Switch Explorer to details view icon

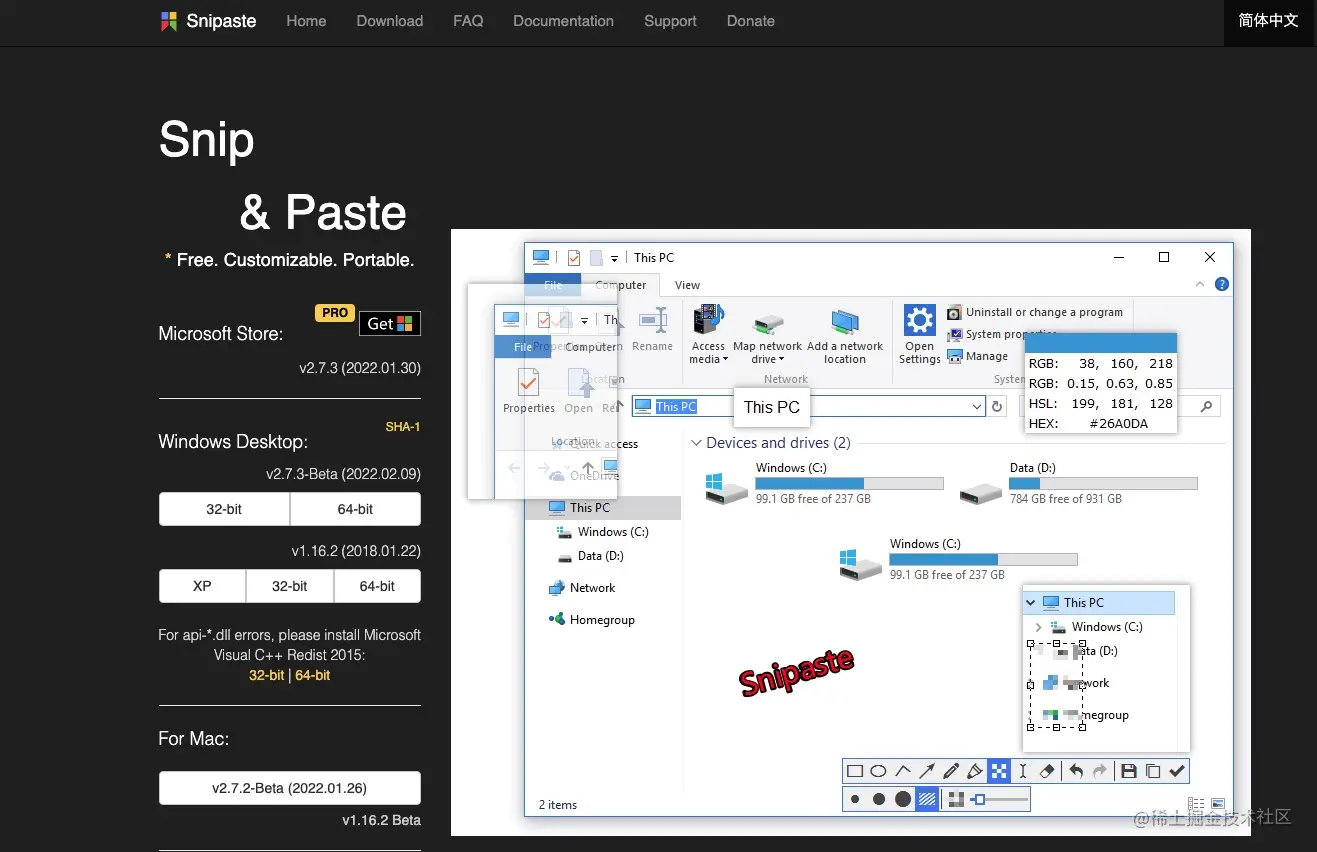(1197, 804)
